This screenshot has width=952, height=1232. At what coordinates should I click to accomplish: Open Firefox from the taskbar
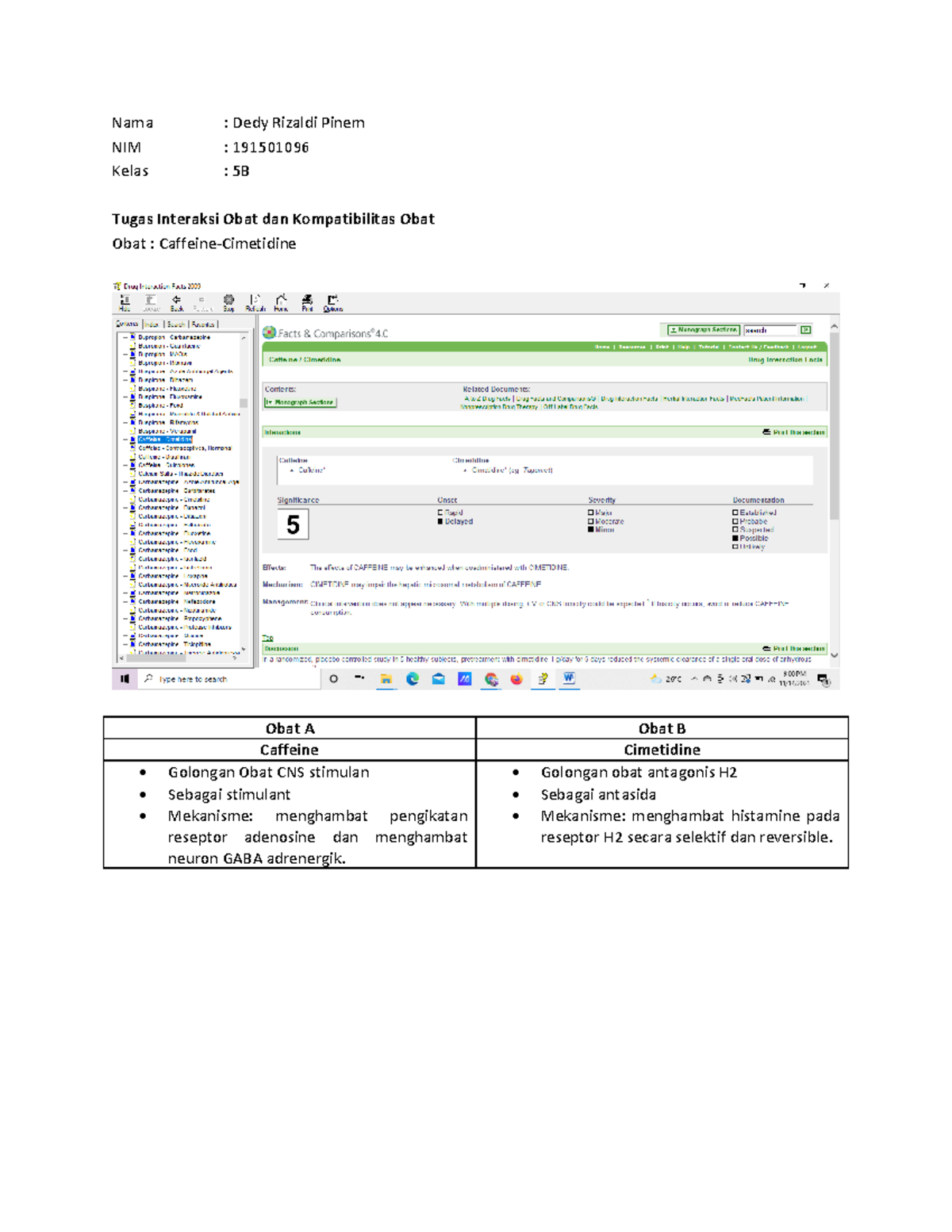tap(516, 679)
